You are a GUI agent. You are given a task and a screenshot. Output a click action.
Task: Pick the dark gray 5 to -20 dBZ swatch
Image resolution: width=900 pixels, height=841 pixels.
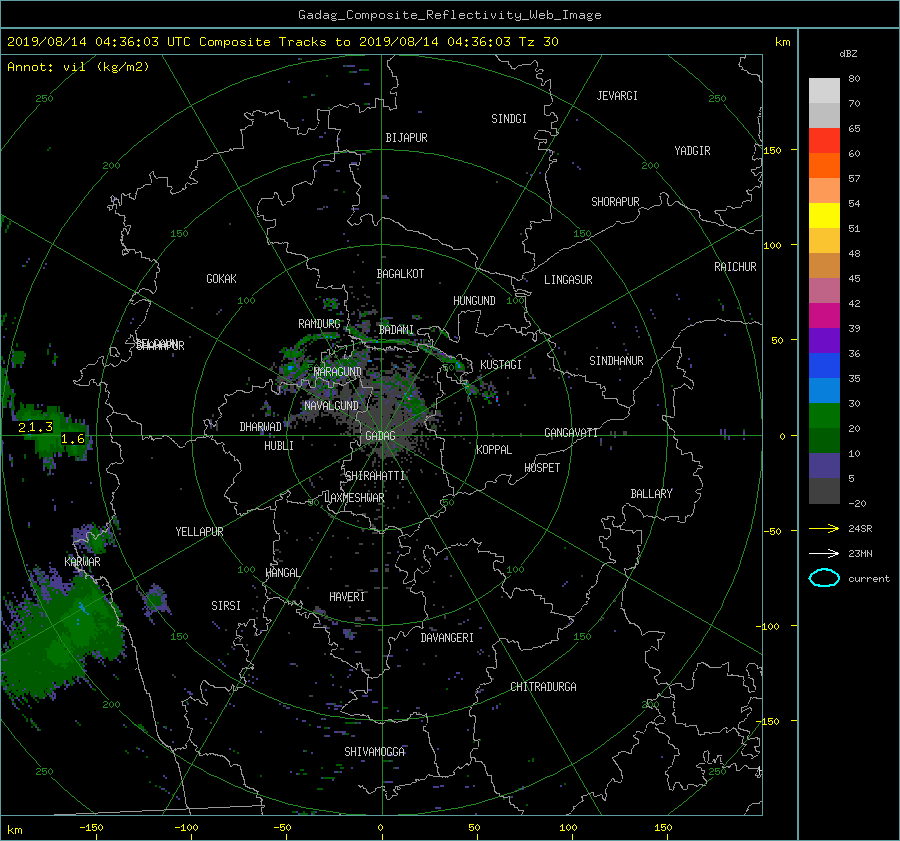pyautogui.click(x=824, y=491)
